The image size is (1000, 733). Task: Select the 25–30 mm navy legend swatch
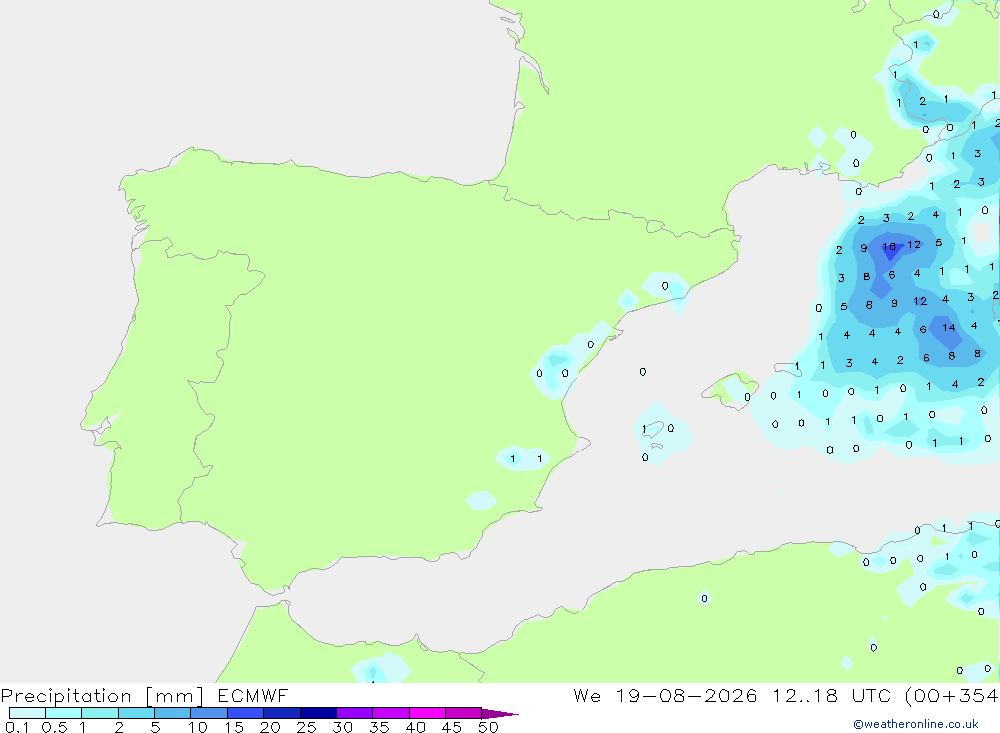coord(318,713)
